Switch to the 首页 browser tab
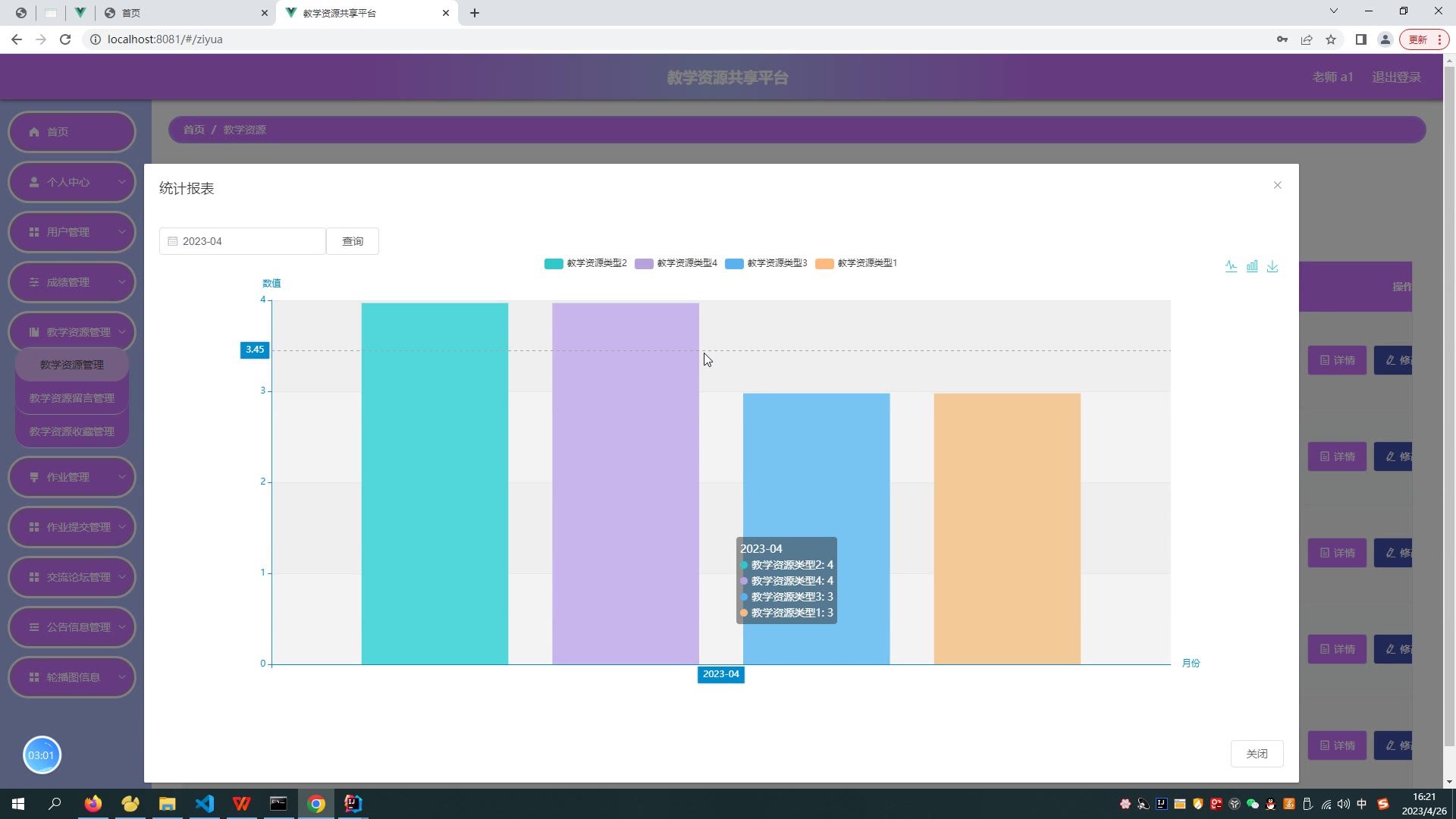Screen dimensions: 1456x819 click(x=182, y=13)
